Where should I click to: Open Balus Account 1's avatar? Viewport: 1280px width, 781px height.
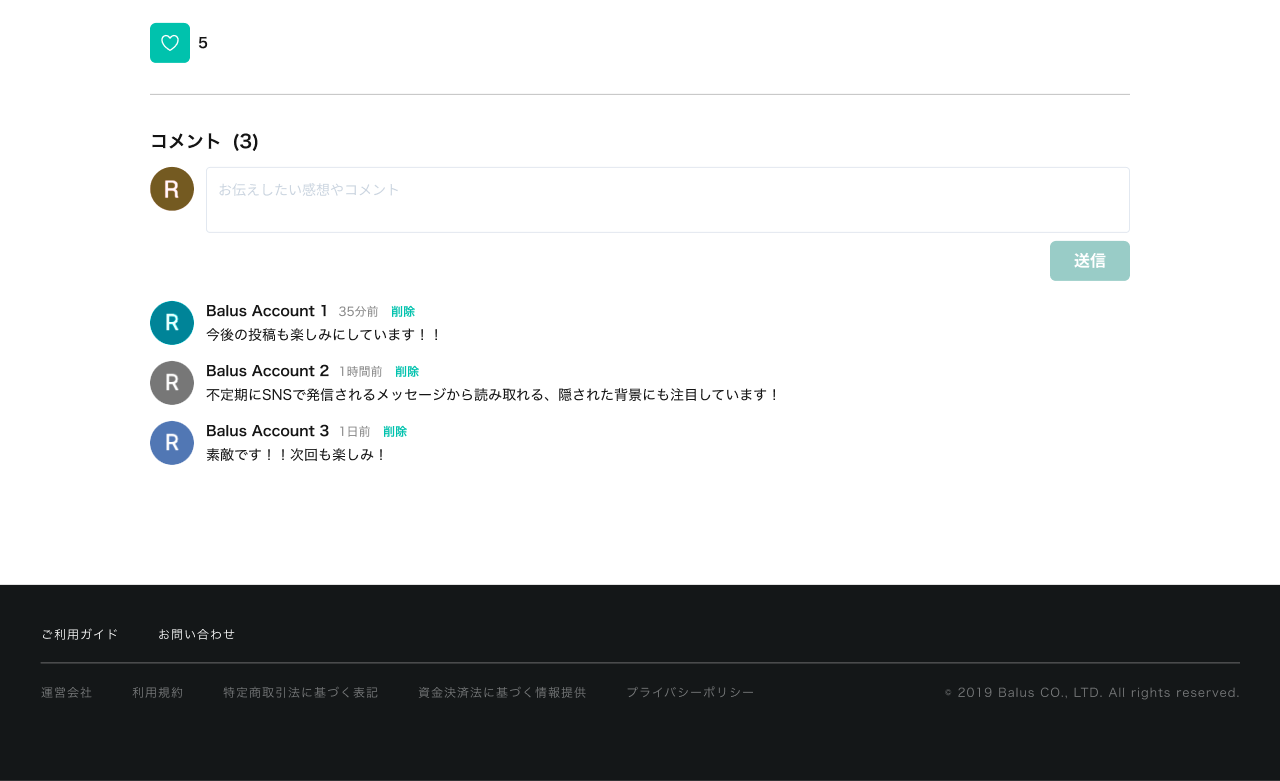(172, 323)
